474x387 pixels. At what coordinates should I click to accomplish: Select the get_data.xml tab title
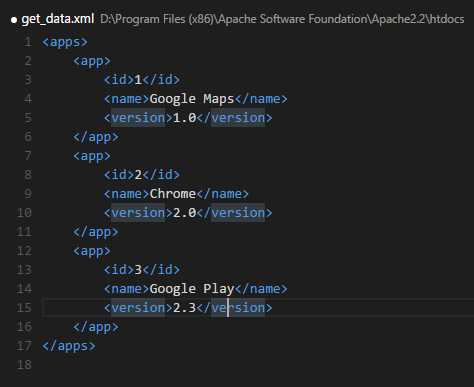(x=58, y=19)
